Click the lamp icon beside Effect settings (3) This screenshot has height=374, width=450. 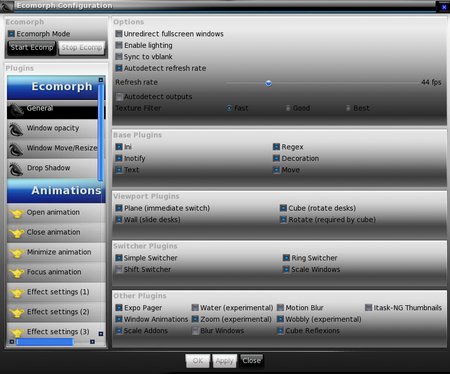[x=16, y=333]
